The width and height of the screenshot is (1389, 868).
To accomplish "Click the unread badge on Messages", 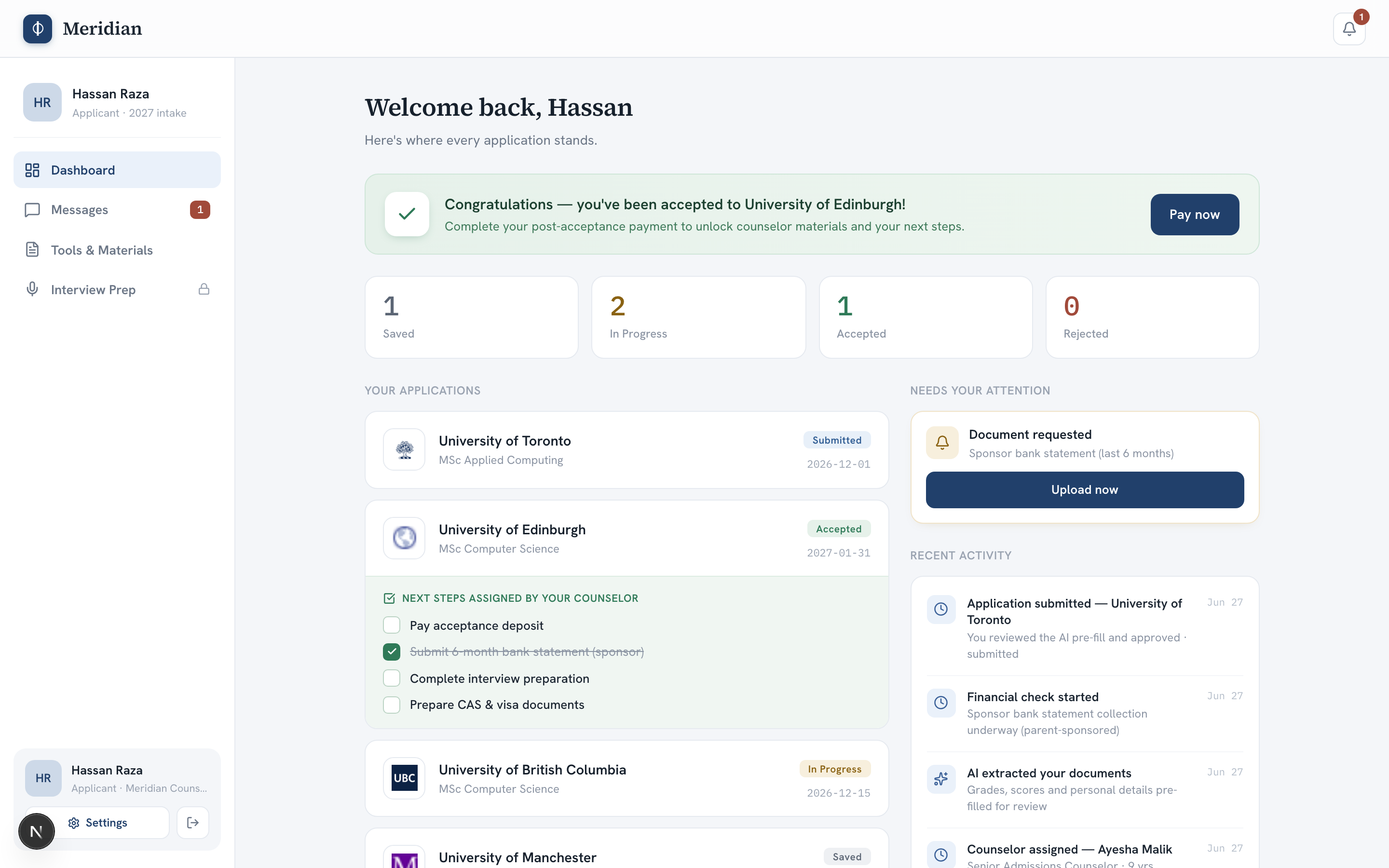I will [x=200, y=210].
